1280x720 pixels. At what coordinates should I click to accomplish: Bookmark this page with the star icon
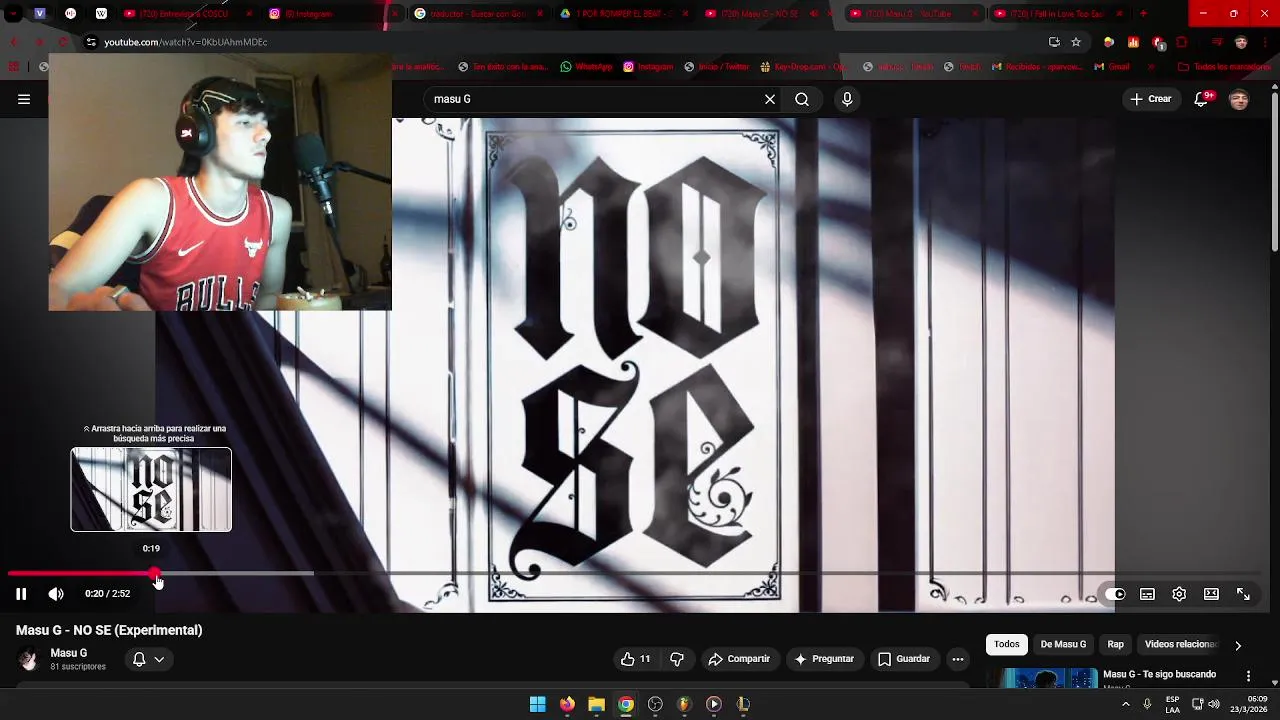click(x=1076, y=42)
